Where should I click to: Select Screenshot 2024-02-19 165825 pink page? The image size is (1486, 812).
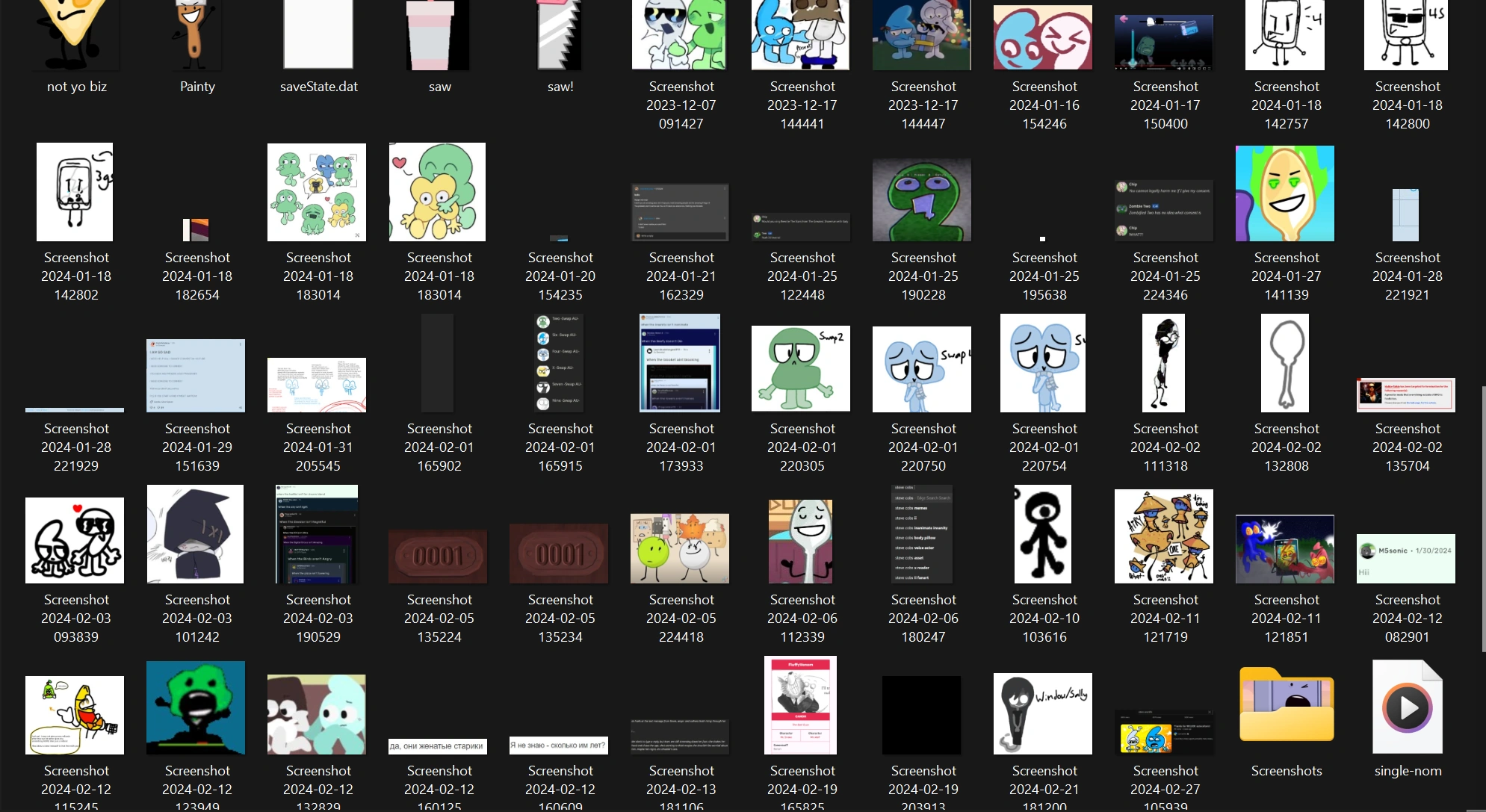[800, 705]
